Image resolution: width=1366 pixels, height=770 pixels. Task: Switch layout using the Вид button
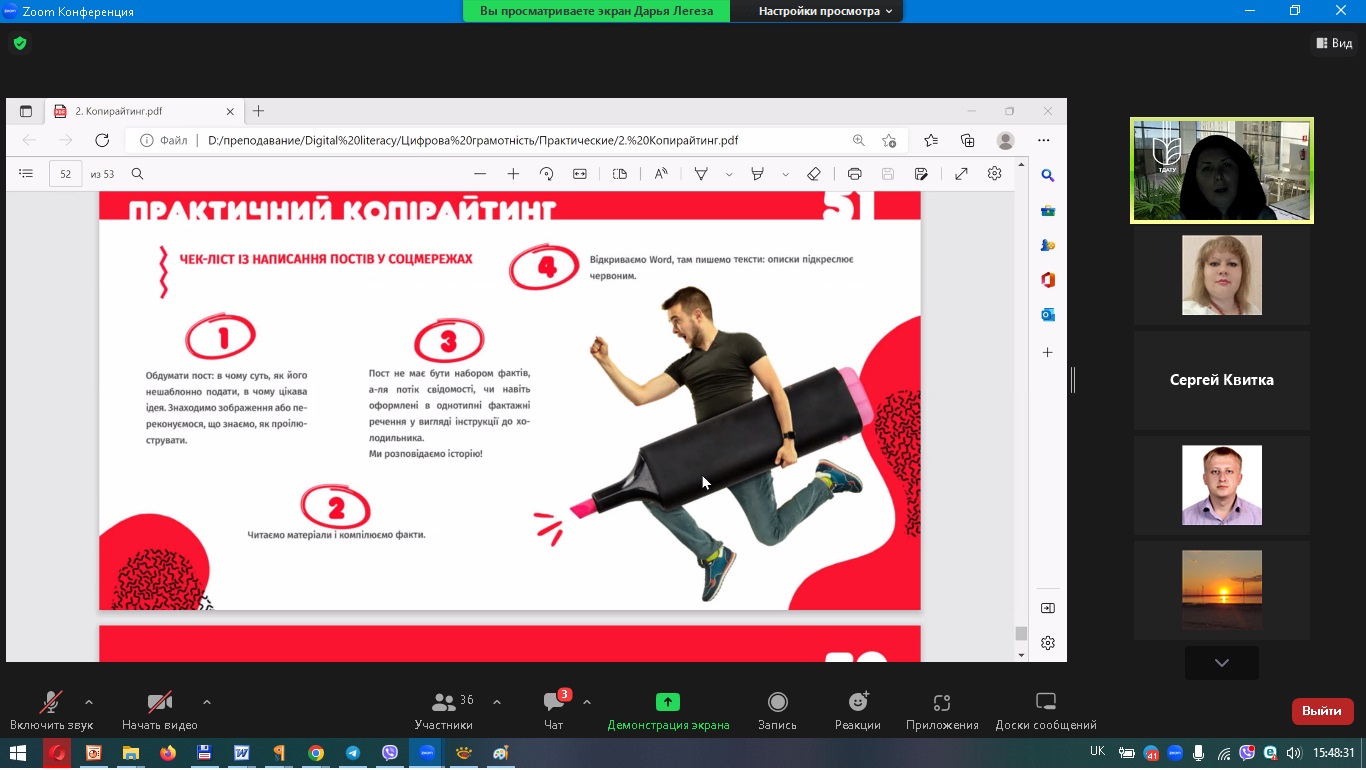tap(1333, 43)
